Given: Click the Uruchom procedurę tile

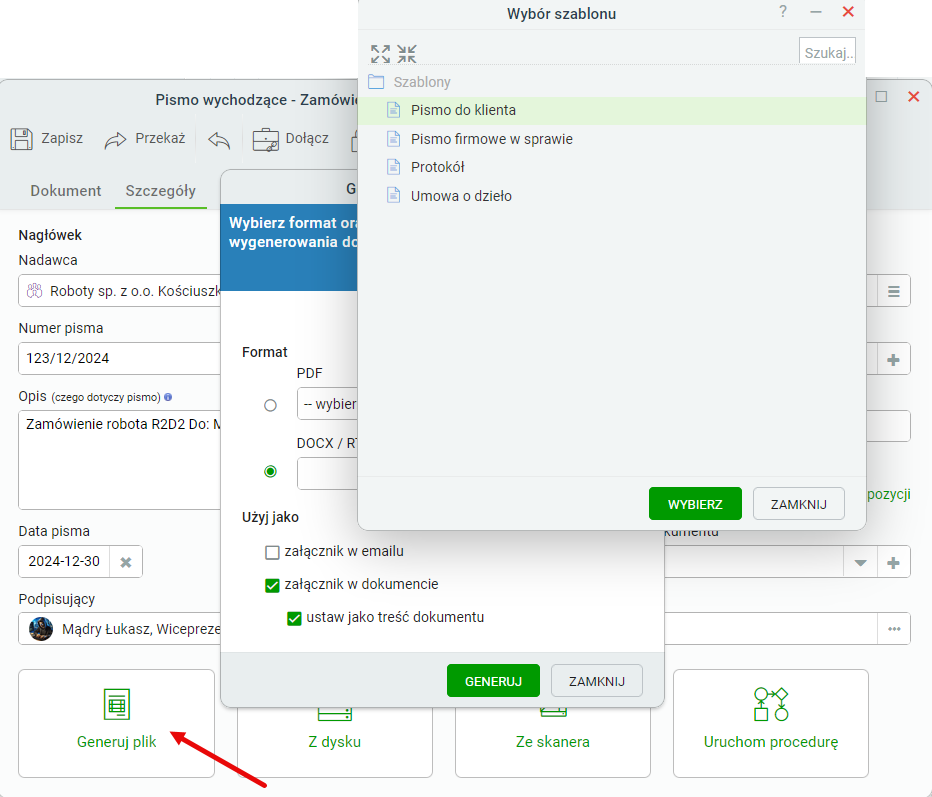Looking at the screenshot, I should coord(771,723).
